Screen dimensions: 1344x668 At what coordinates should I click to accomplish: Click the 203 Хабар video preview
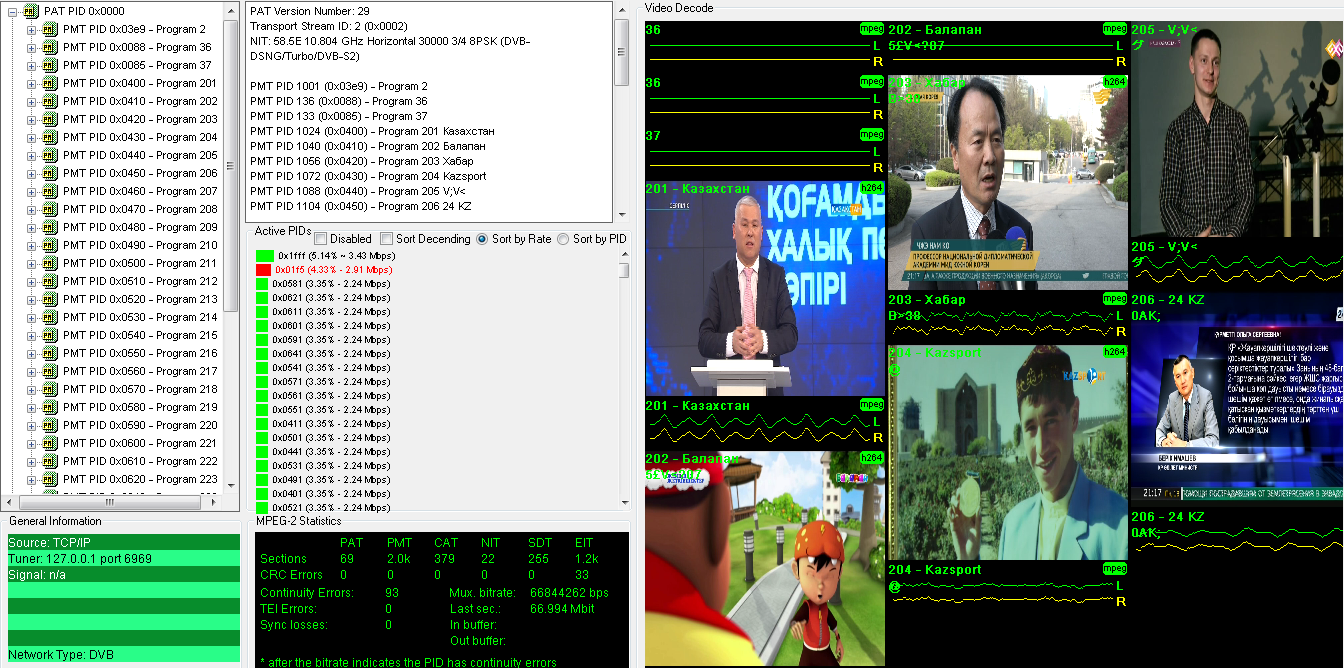point(1008,183)
